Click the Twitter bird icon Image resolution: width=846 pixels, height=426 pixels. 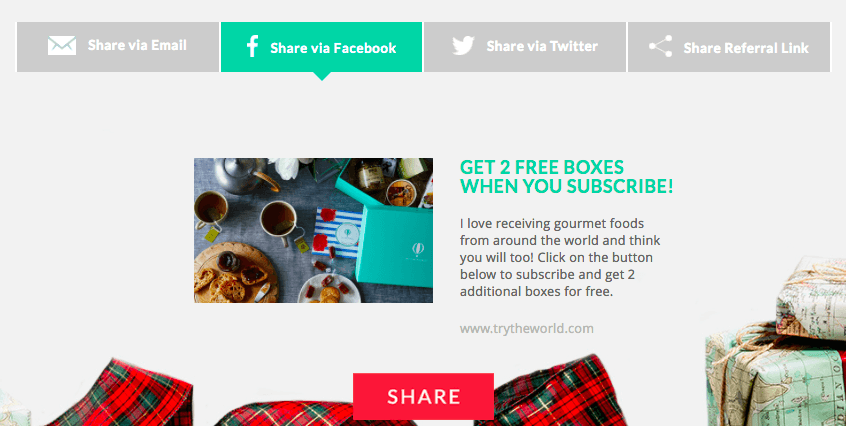[463, 46]
